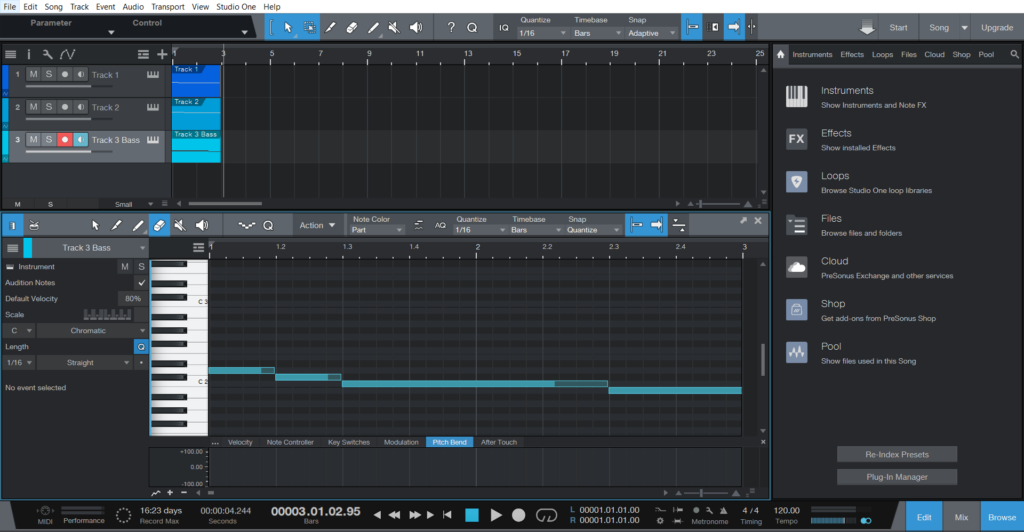Toggle monitor on Track 3 Bass
The width and height of the screenshot is (1024, 532).
click(x=80, y=140)
